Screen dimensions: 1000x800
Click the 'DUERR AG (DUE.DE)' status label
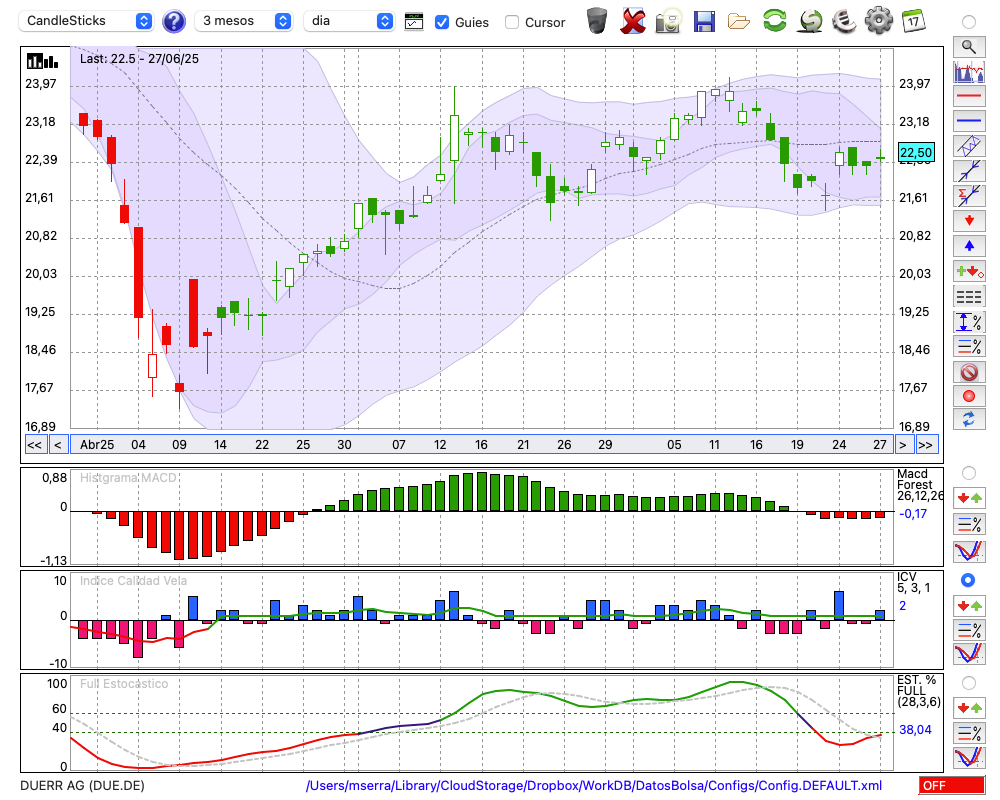[82, 785]
